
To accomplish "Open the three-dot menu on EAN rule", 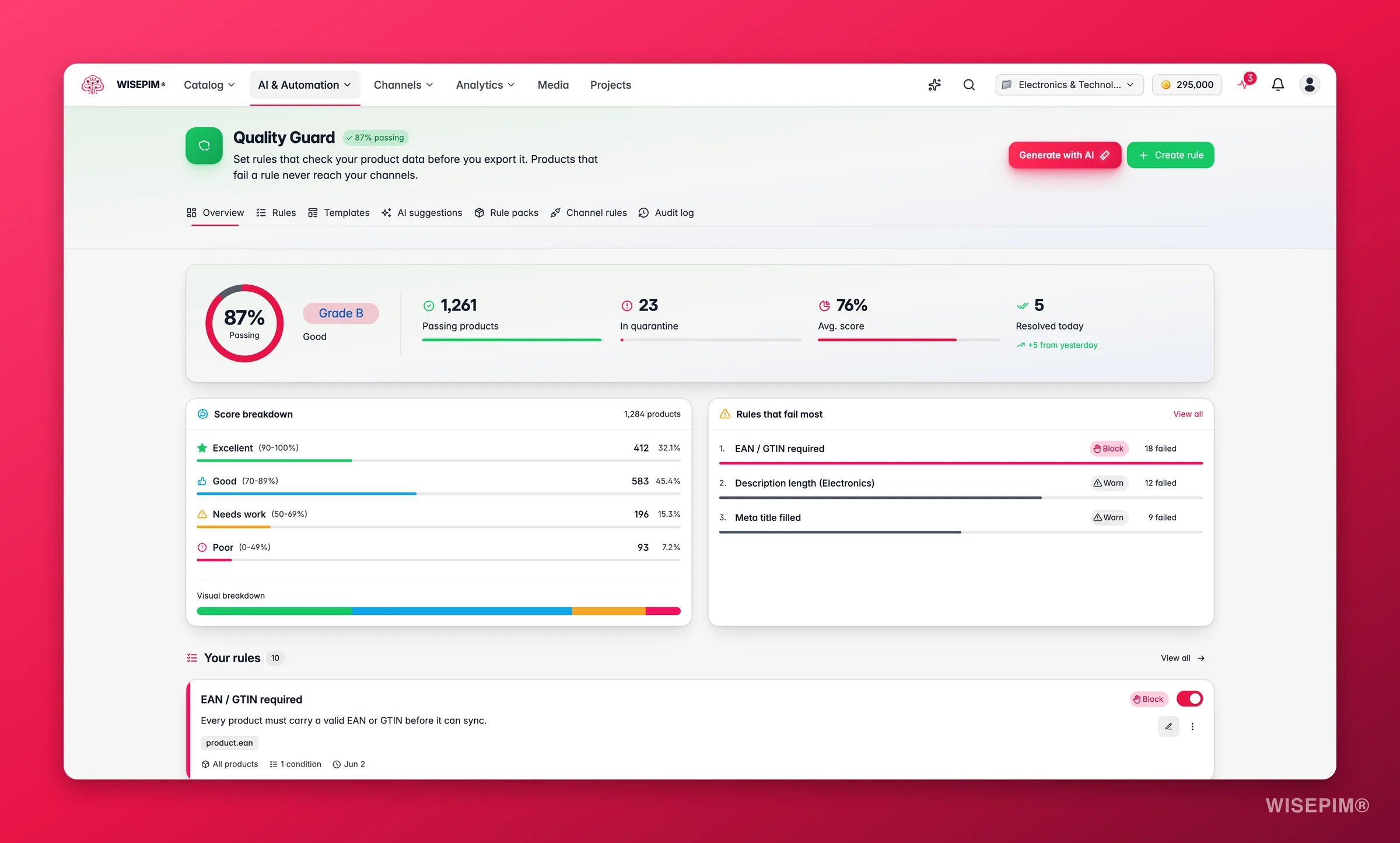I will click(1192, 726).
